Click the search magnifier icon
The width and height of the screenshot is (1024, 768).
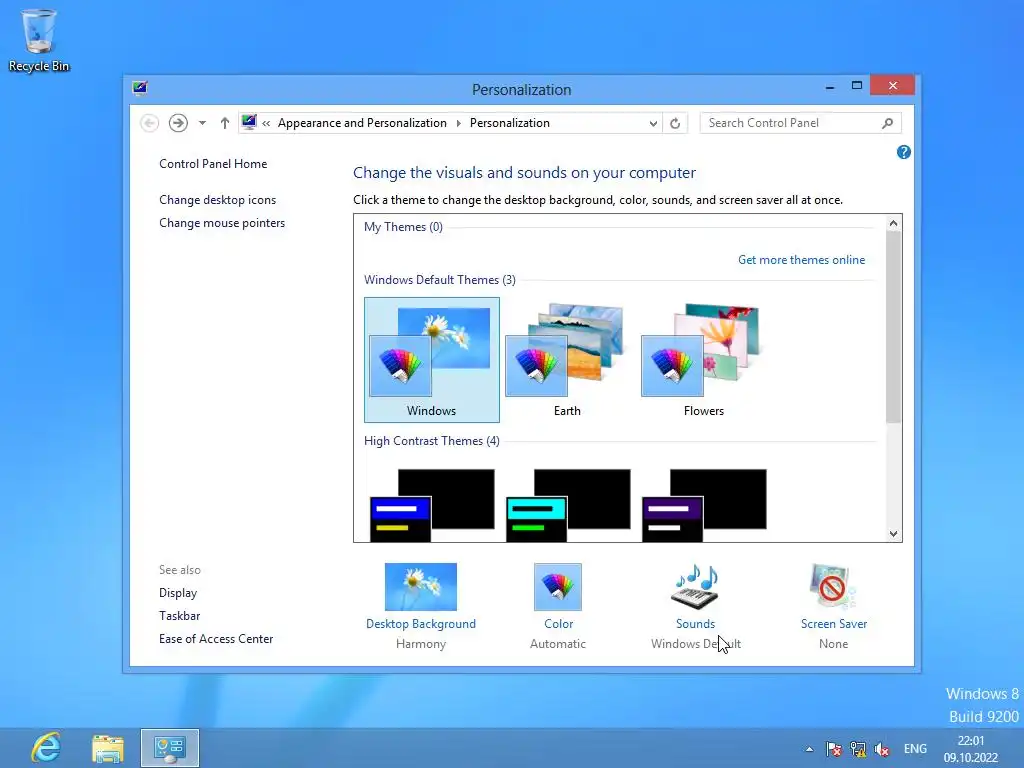coord(888,123)
